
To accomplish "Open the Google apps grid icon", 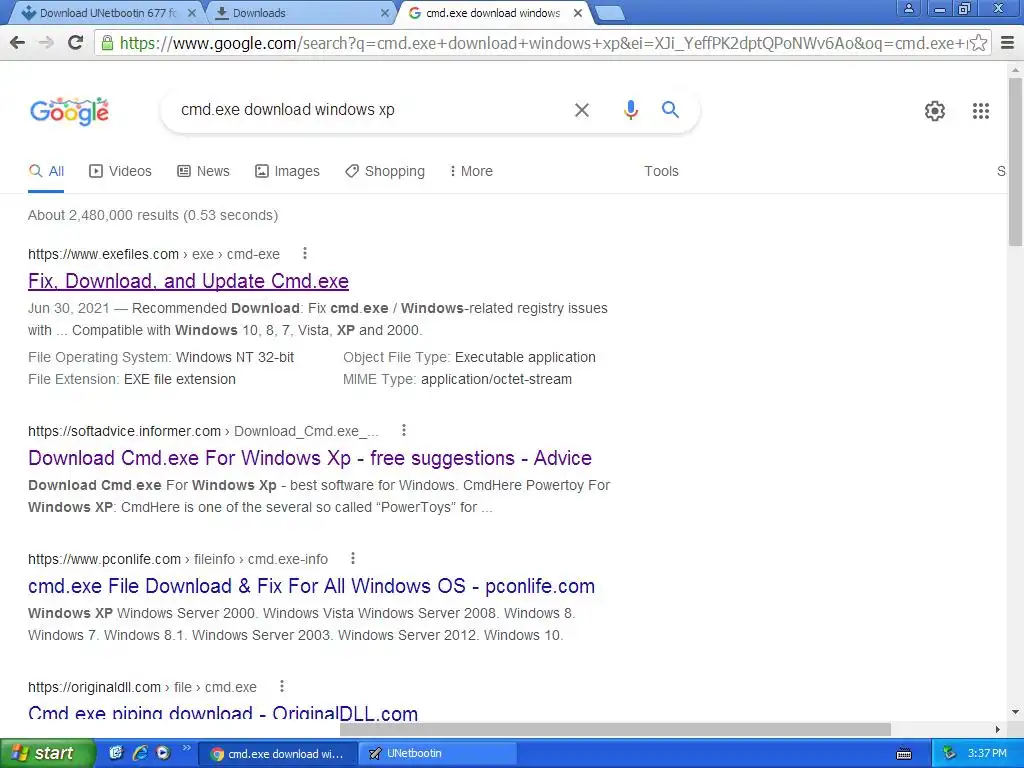I will [980, 111].
